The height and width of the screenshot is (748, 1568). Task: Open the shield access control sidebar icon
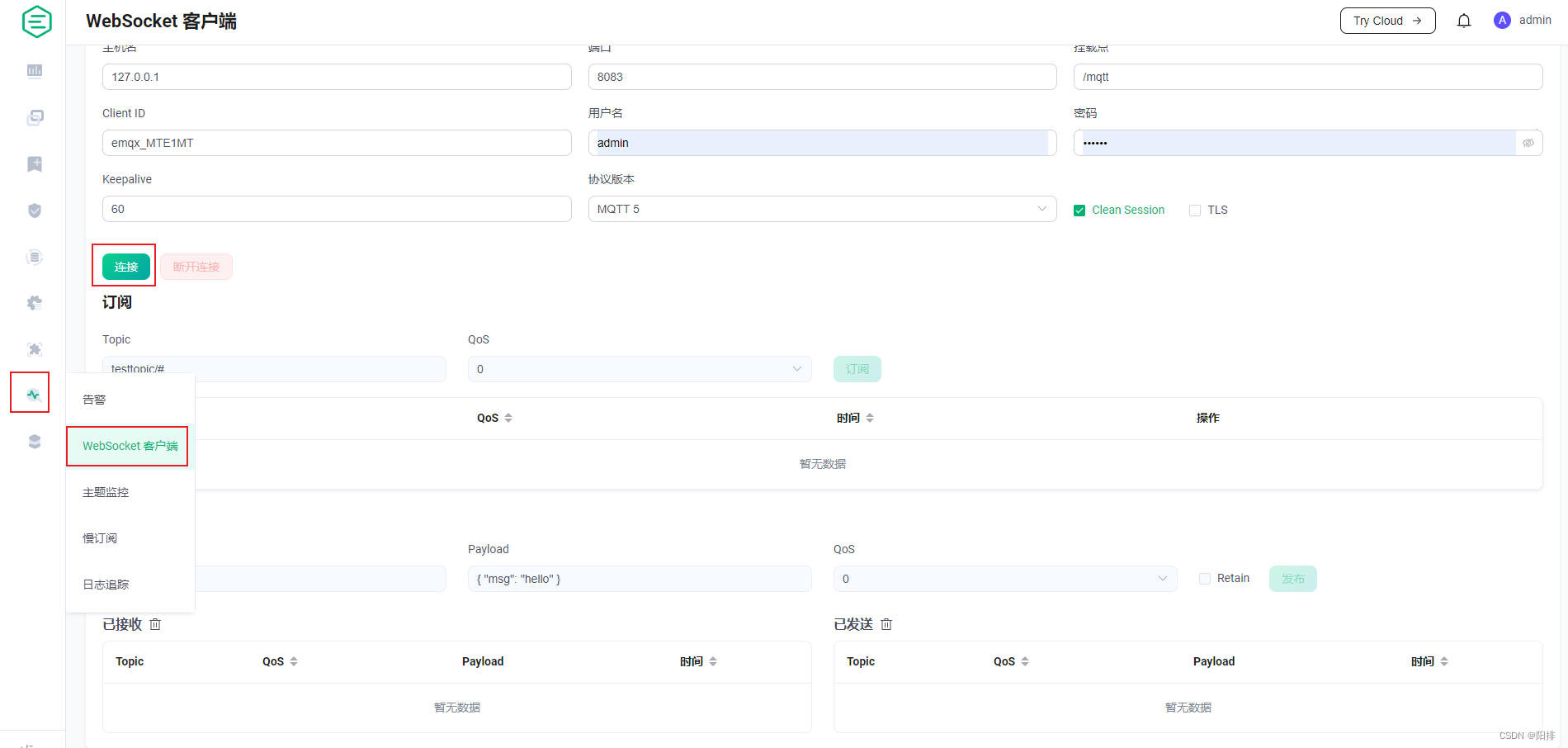coord(35,210)
